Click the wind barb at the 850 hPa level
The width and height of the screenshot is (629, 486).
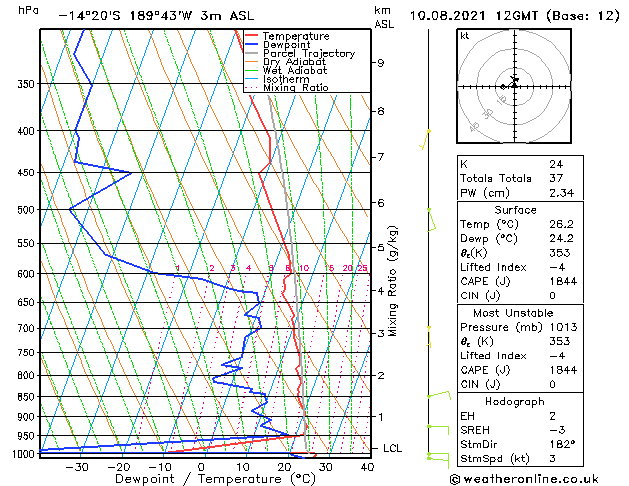tap(439, 395)
